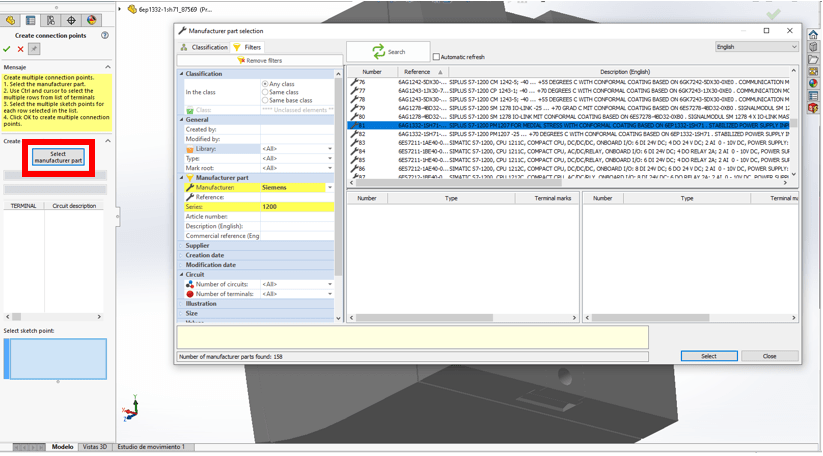Open the FeatureManager design tree tab

[x=10, y=20]
